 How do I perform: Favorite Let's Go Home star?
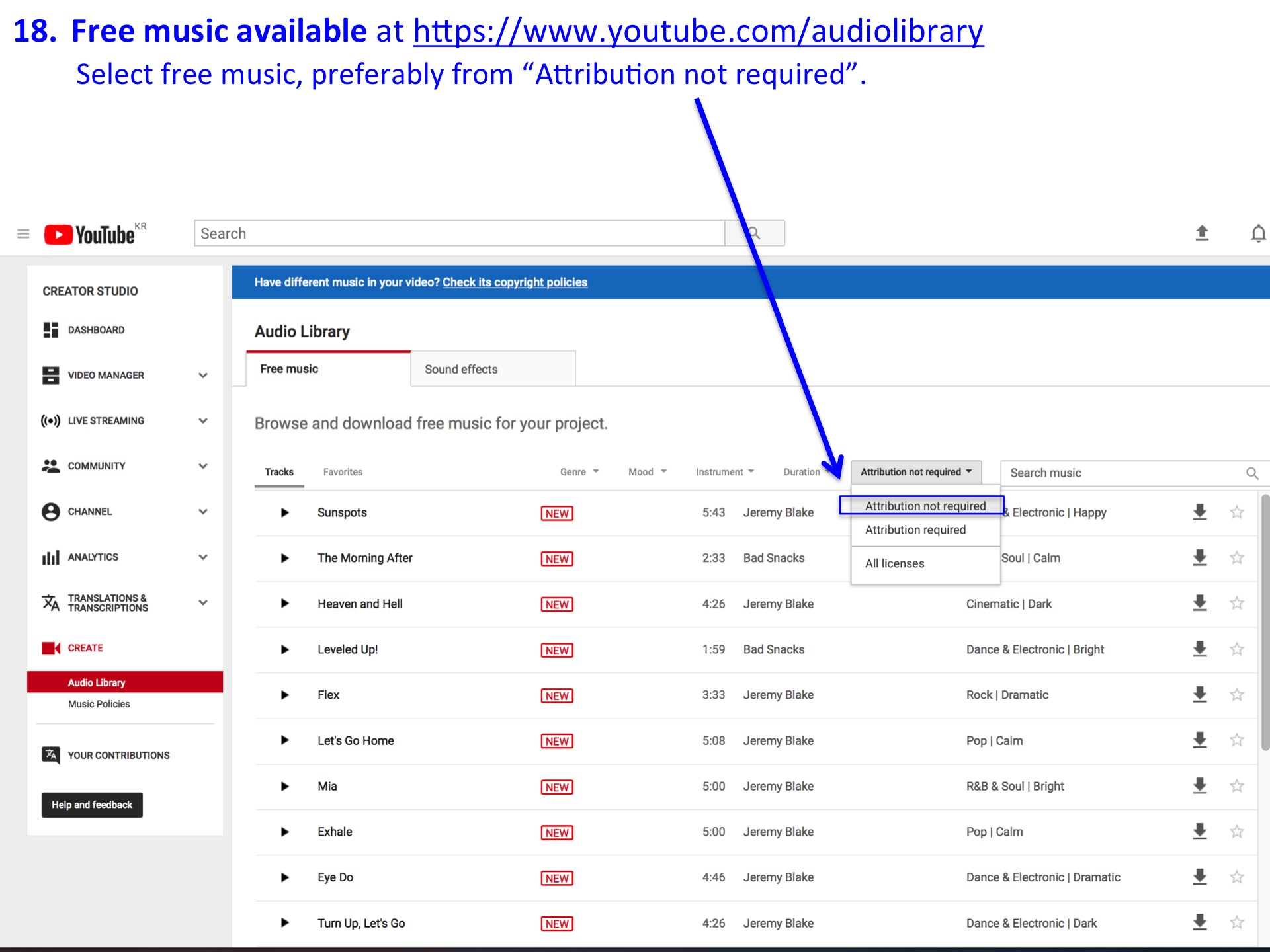click(1237, 740)
